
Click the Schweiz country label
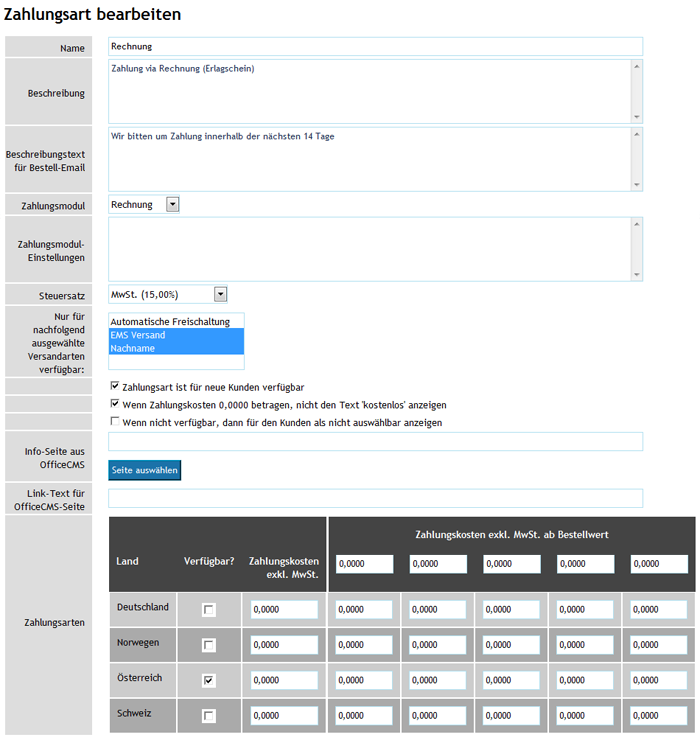tap(134, 713)
